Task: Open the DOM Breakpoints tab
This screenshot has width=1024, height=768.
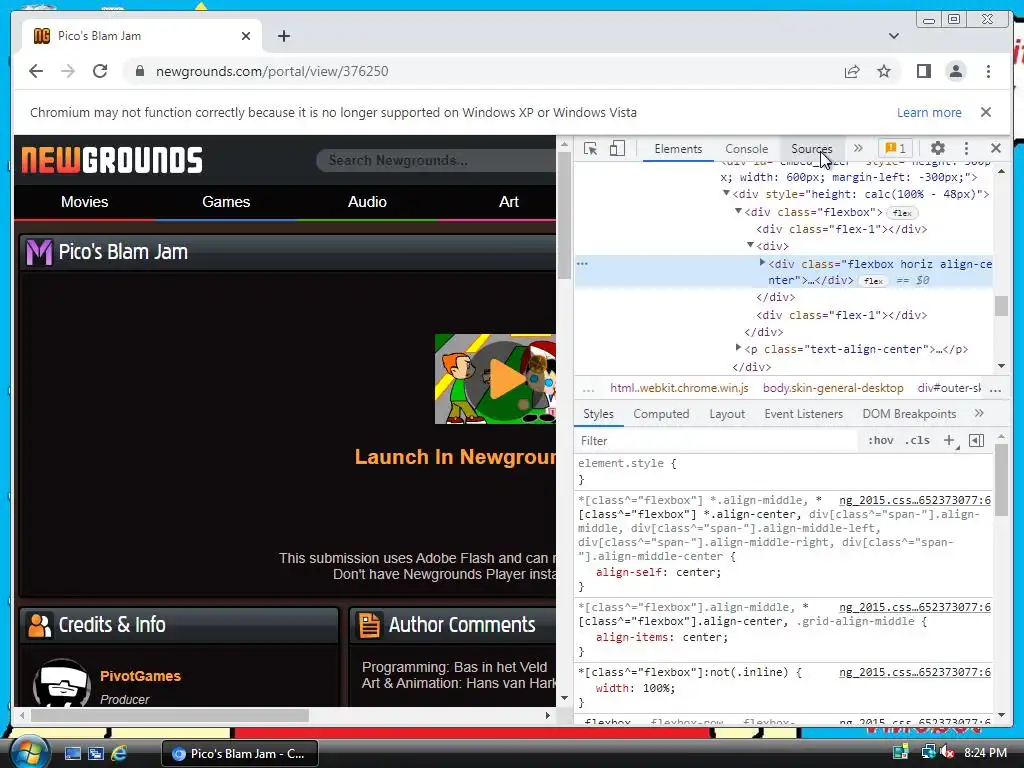Action: (x=909, y=414)
